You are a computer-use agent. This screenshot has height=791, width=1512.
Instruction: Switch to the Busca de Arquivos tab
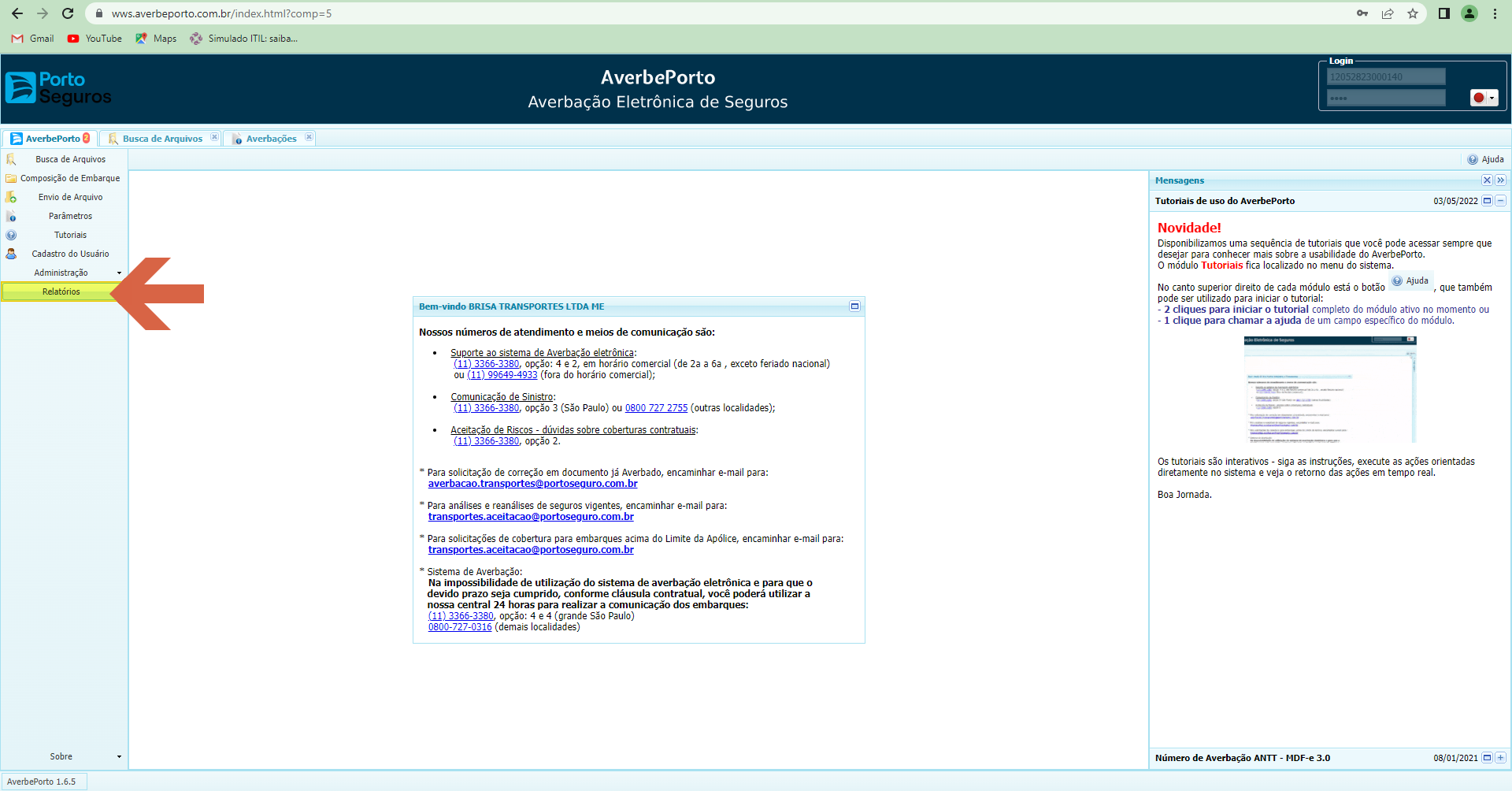(x=161, y=139)
